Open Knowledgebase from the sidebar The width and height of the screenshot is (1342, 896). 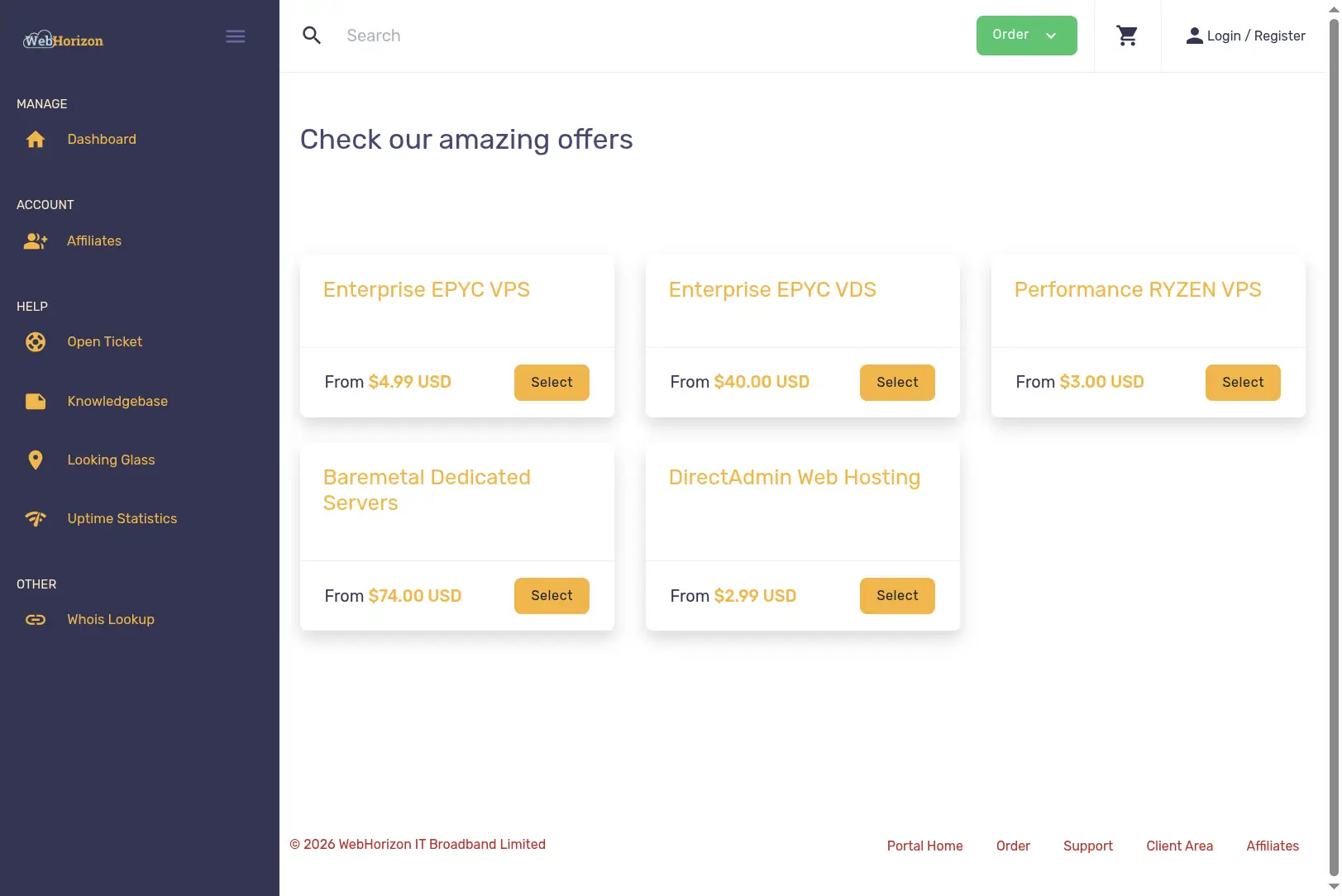pos(117,402)
